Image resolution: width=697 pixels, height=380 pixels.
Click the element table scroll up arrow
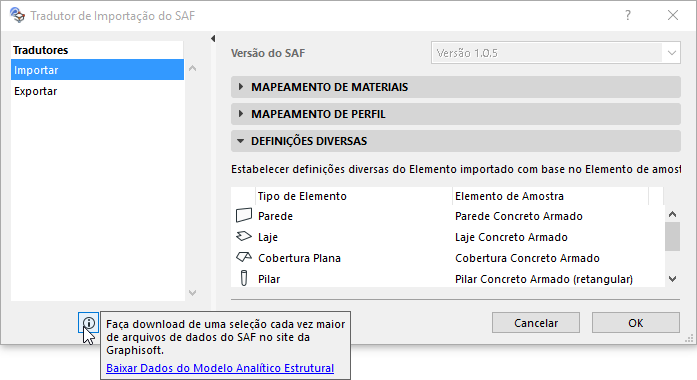point(673,214)
